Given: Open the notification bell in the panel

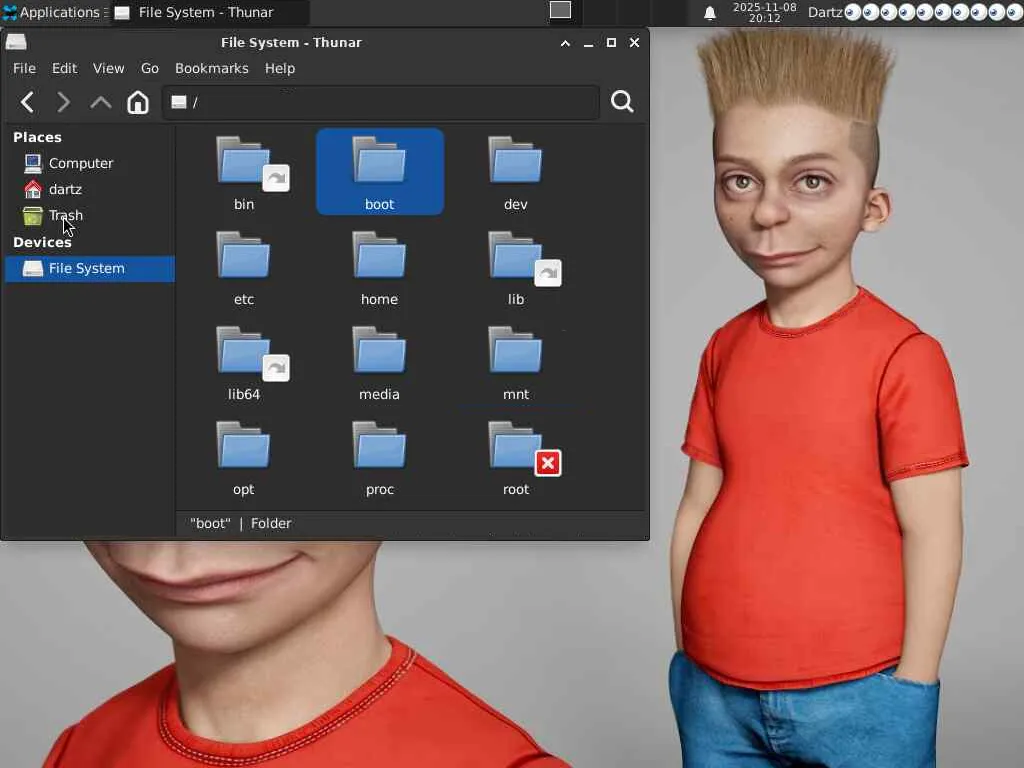Looking at the screenshot, I should point(710,13).
